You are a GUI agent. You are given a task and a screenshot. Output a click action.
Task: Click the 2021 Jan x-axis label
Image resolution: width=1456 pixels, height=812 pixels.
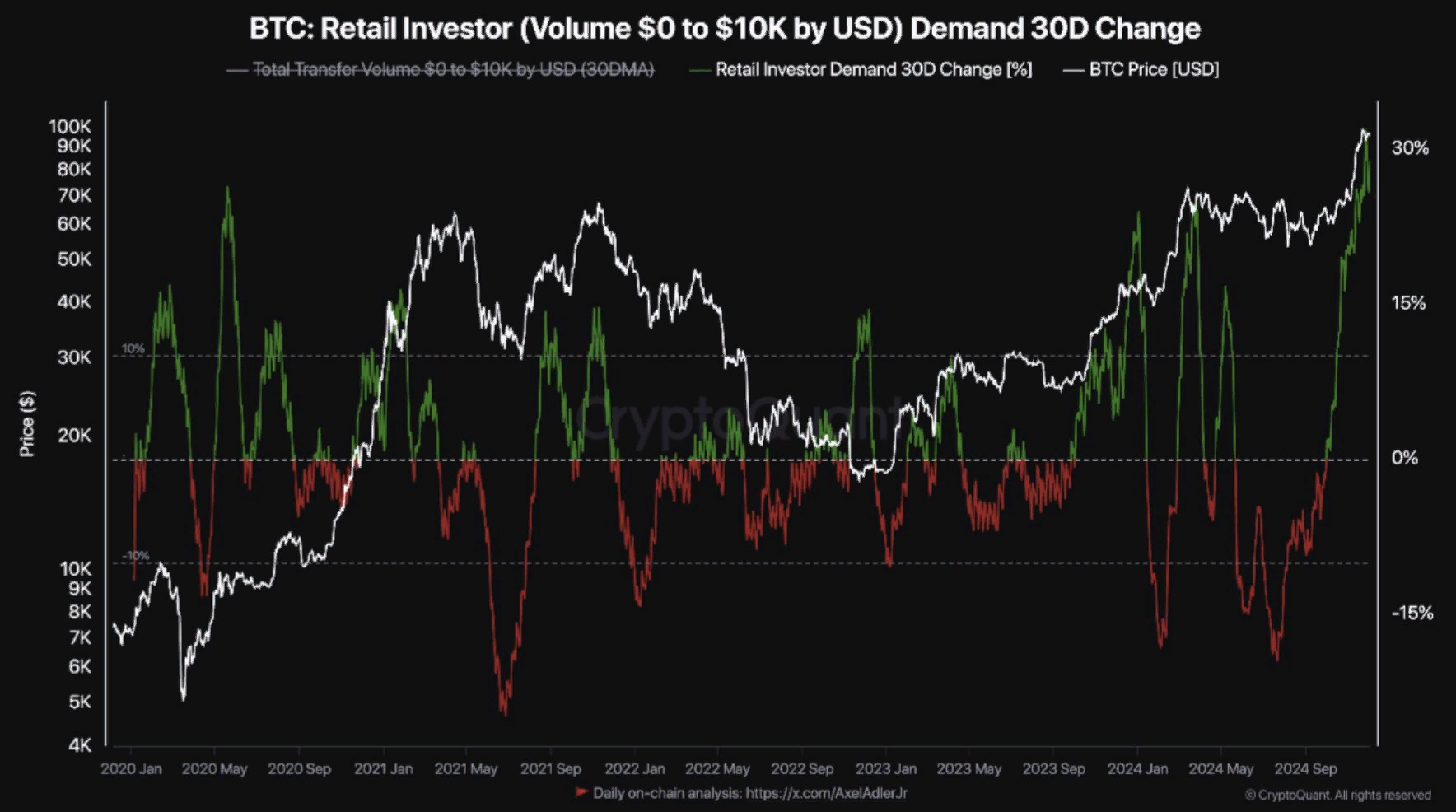pos(383,768)
